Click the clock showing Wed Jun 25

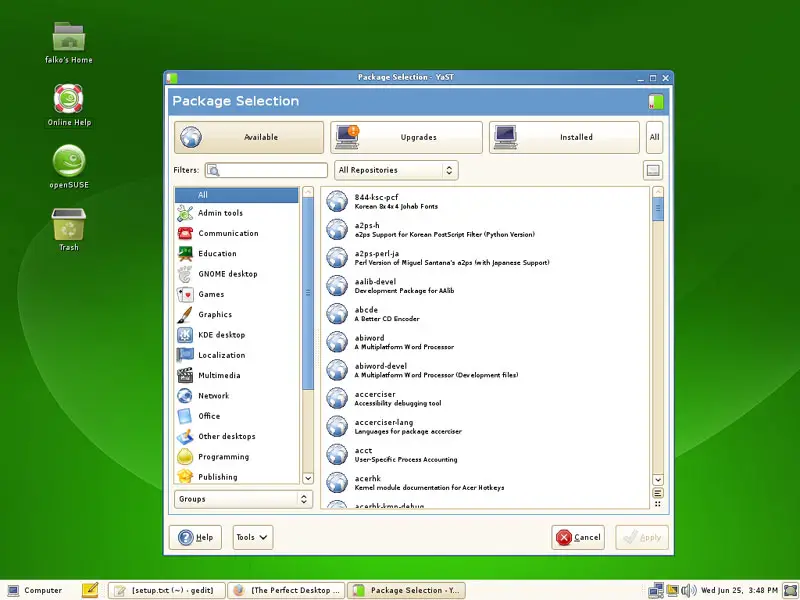(739, 590)
